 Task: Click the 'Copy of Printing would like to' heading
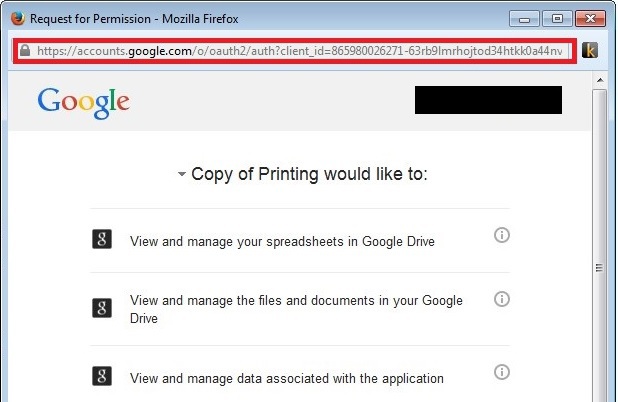pos(309,175)
